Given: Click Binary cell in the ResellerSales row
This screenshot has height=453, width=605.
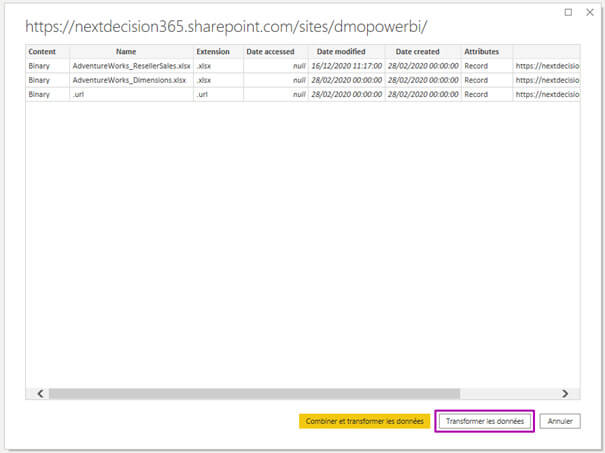Looking at the screenshot, I should [47, 66].
